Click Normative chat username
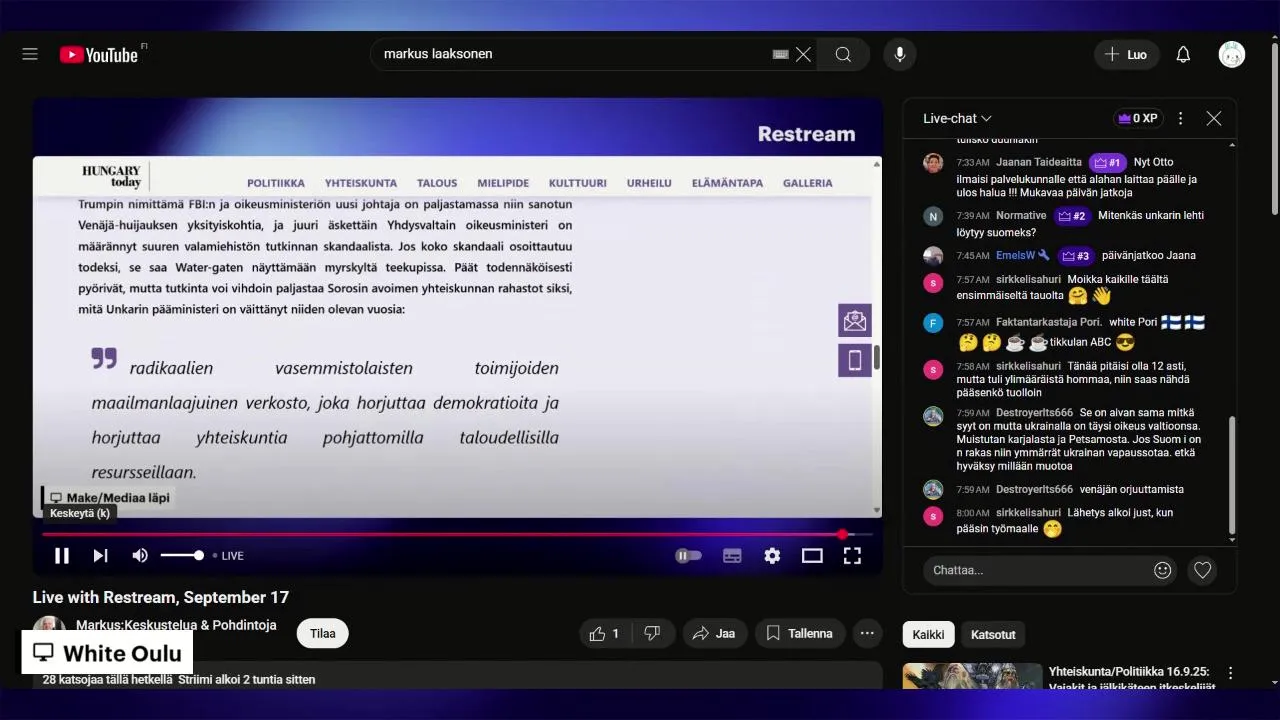The image size is (1280, 720). pos(1021,215)
